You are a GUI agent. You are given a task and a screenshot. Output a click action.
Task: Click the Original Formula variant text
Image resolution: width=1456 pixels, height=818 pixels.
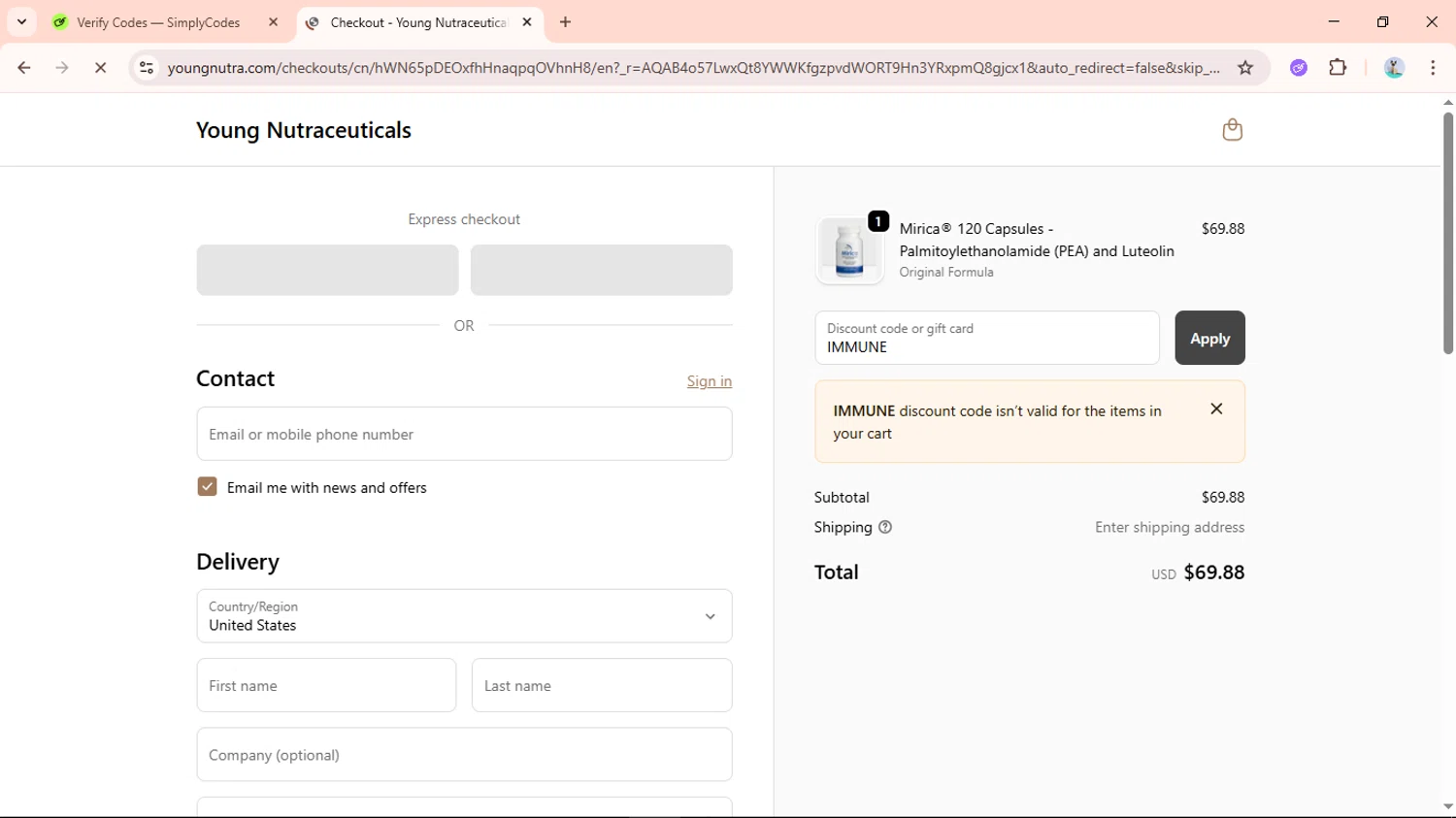pos(946,273)
